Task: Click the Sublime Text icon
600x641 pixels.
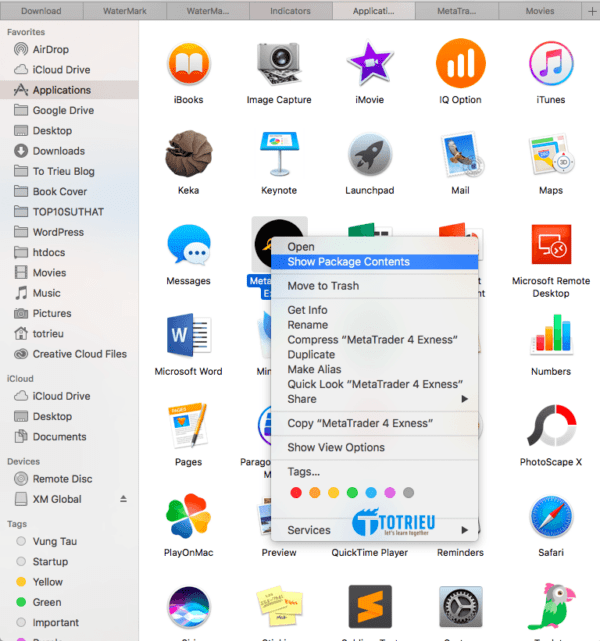Action: coord(370,606)
